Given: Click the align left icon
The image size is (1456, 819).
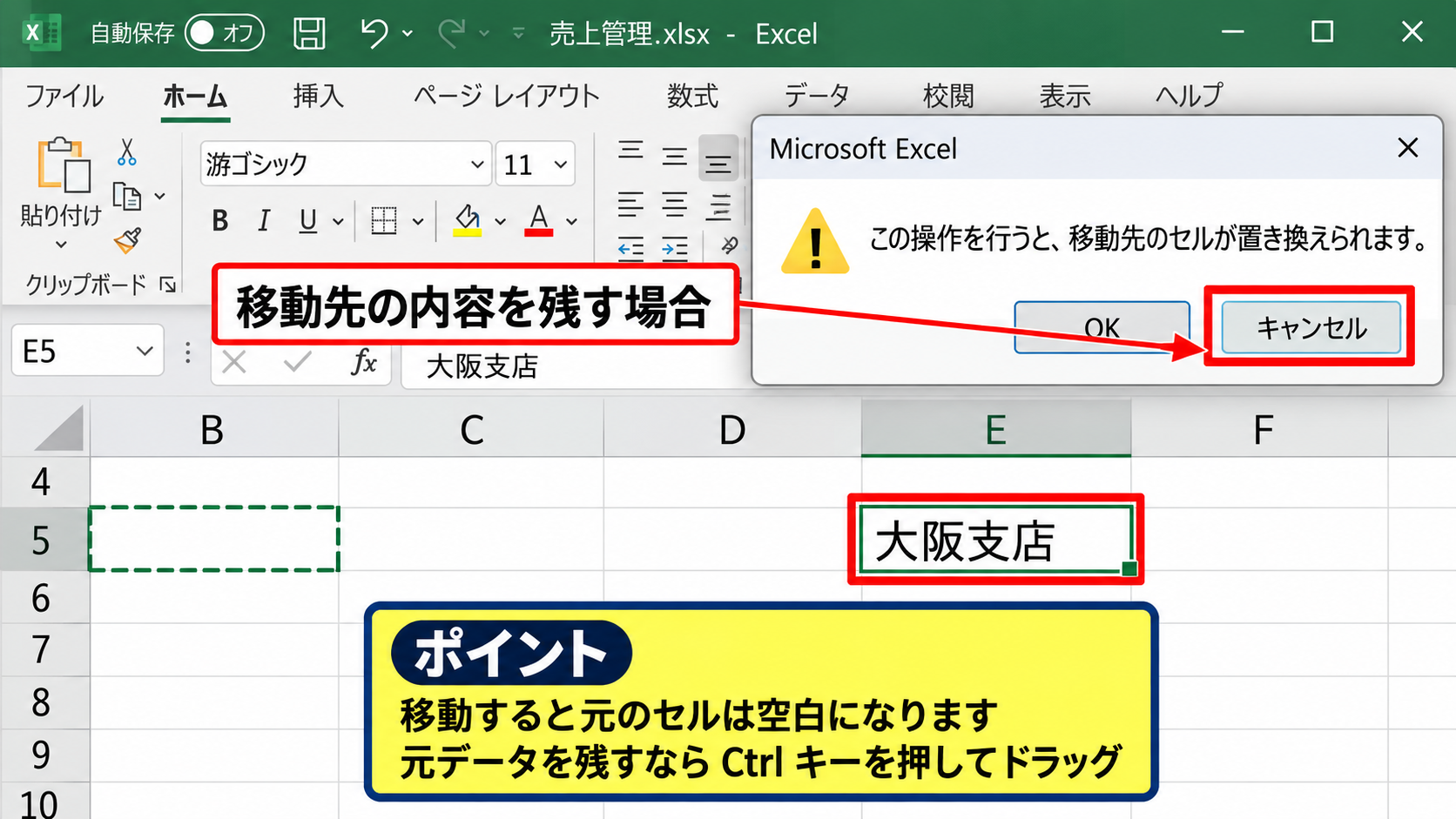Looking at the screenshot, I should [630, 205].
